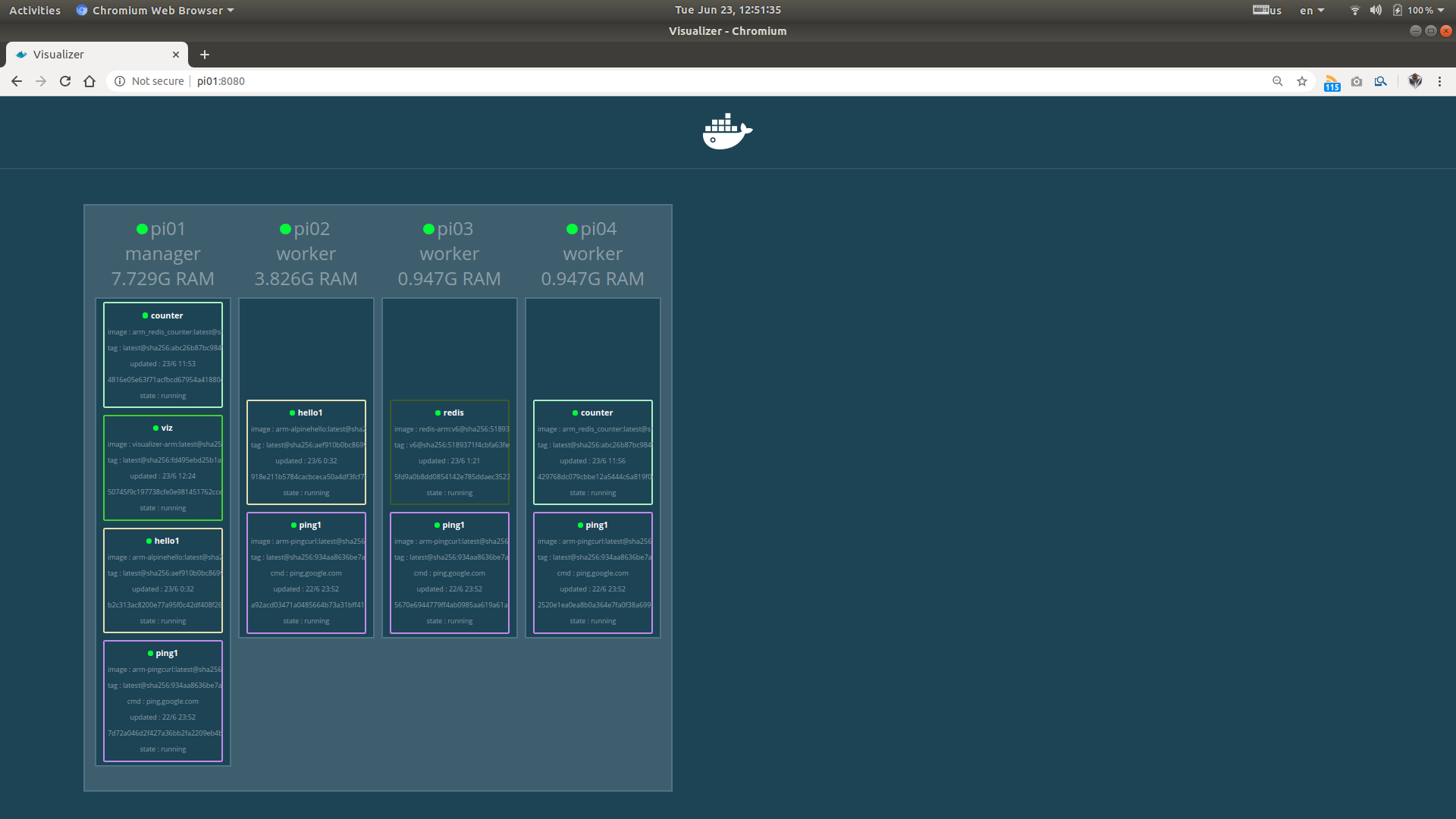Viewport: 1456px width, 819px height.
Task: Click the RSS feed extension icon
Action: (1332, 82)
